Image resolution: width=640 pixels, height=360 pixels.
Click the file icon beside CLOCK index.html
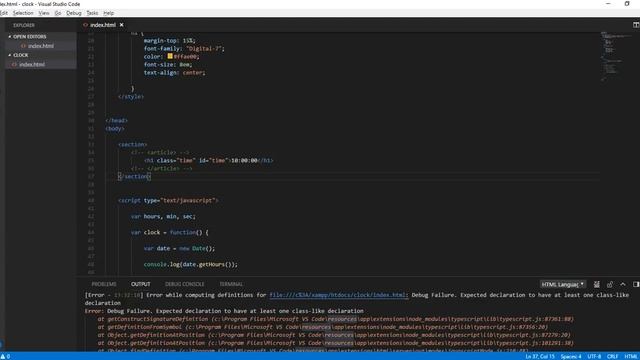[14, 64]
